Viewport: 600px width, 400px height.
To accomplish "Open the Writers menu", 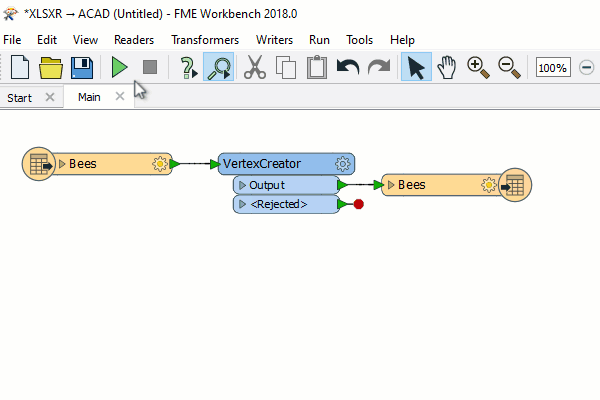I will [274, 40].
